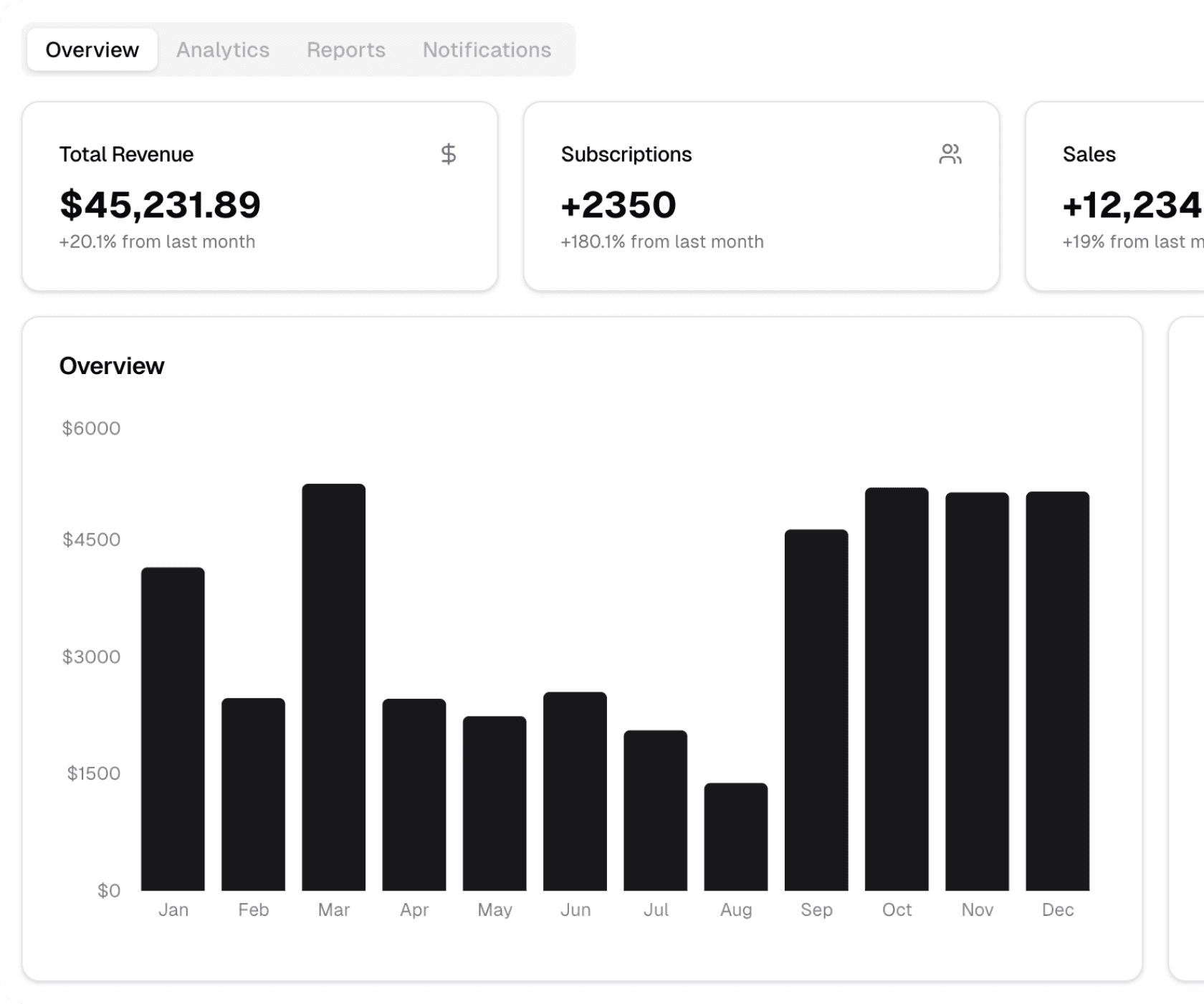Click the May bar in the chart

pos(494,803)
